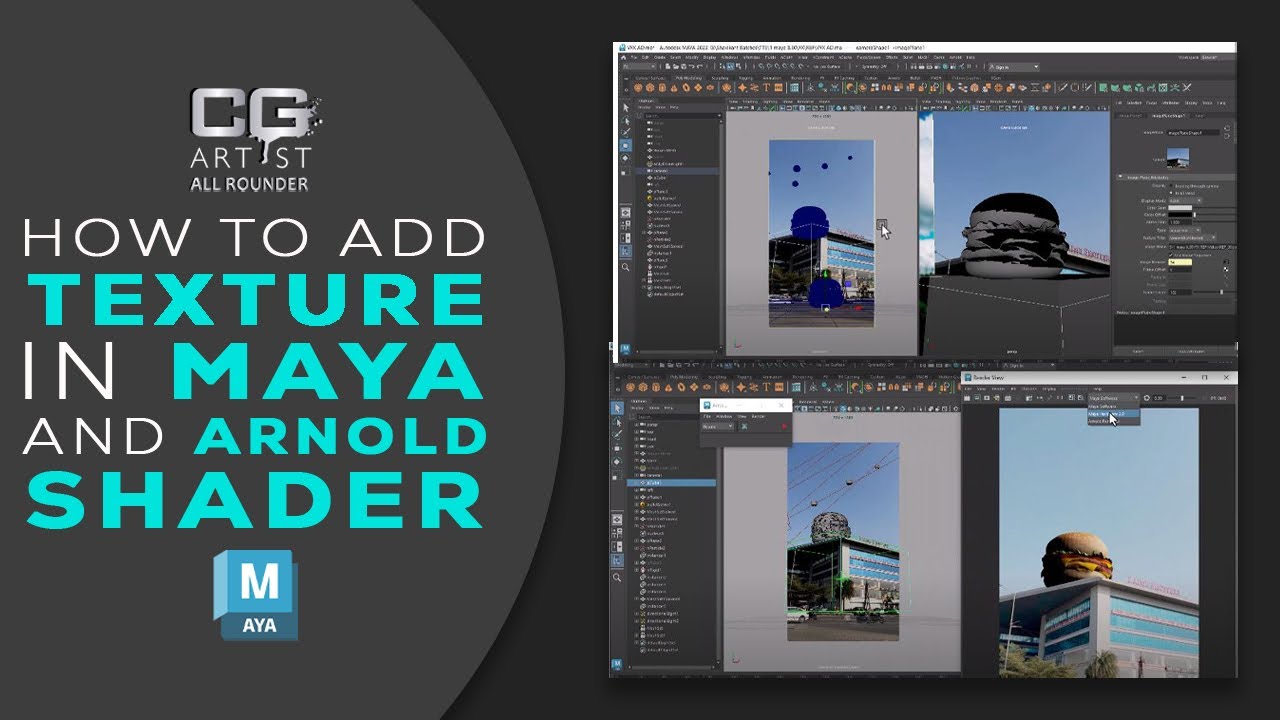This screenshot has height=720, width=1280.
Task: Click the Color Gain swatch
Action: tap(1180, 208)
